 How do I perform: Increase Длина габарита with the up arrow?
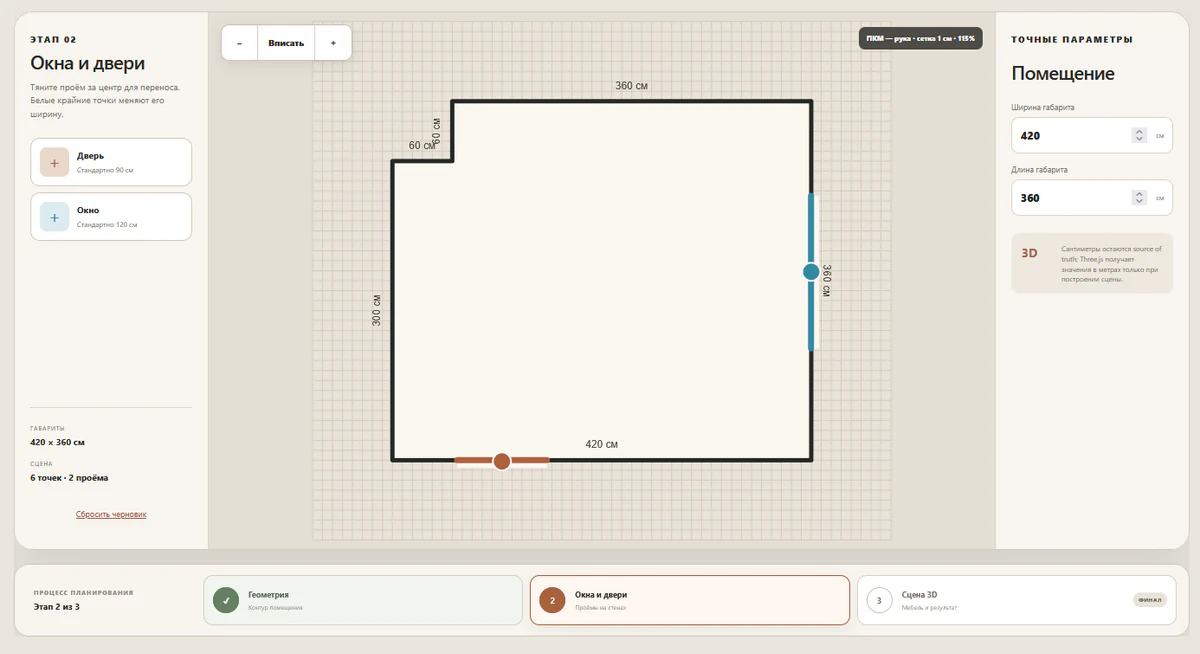coord(1139,194)
